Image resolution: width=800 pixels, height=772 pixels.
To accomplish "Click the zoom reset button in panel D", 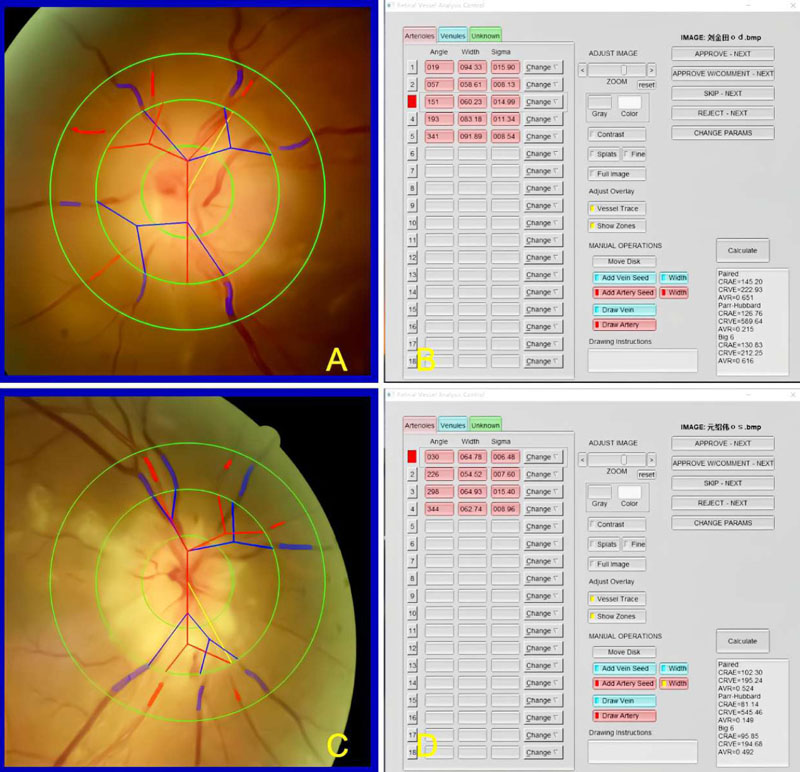I will coord(646,475).
